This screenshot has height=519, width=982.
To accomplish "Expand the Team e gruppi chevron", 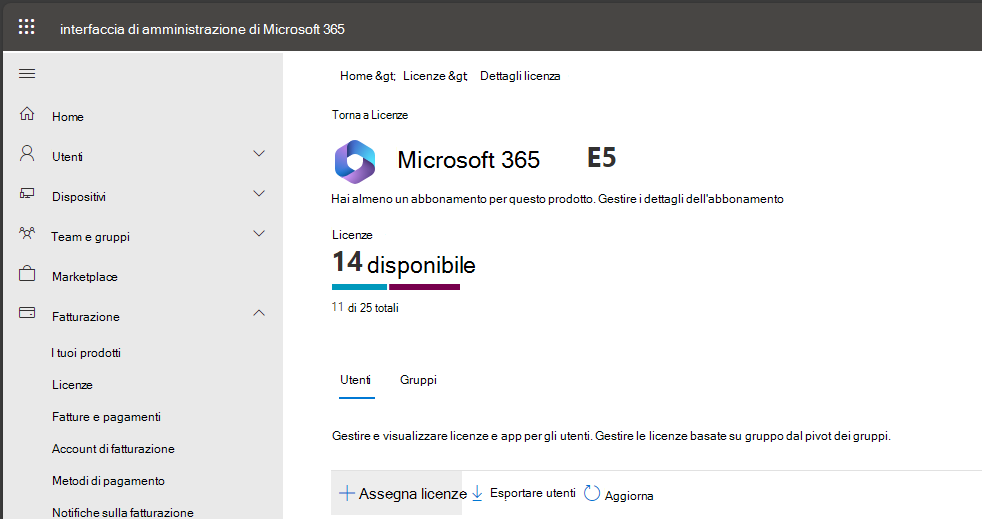I will coord(259,234).
